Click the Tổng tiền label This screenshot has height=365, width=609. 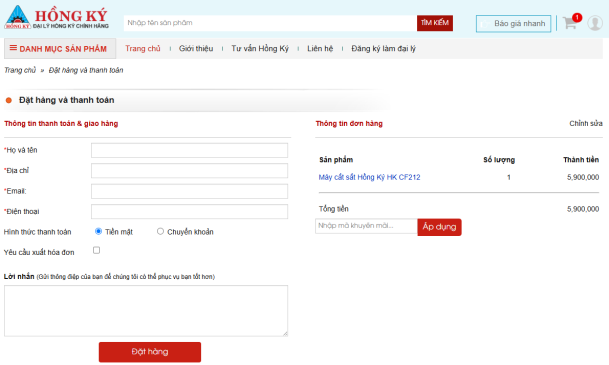point(334,209)
